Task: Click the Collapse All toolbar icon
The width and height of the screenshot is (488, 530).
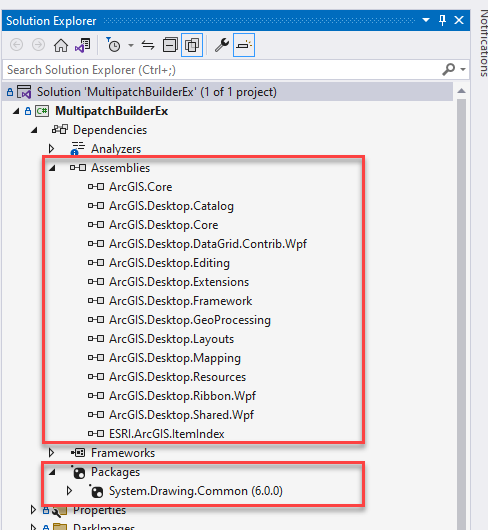Action: 170,45
